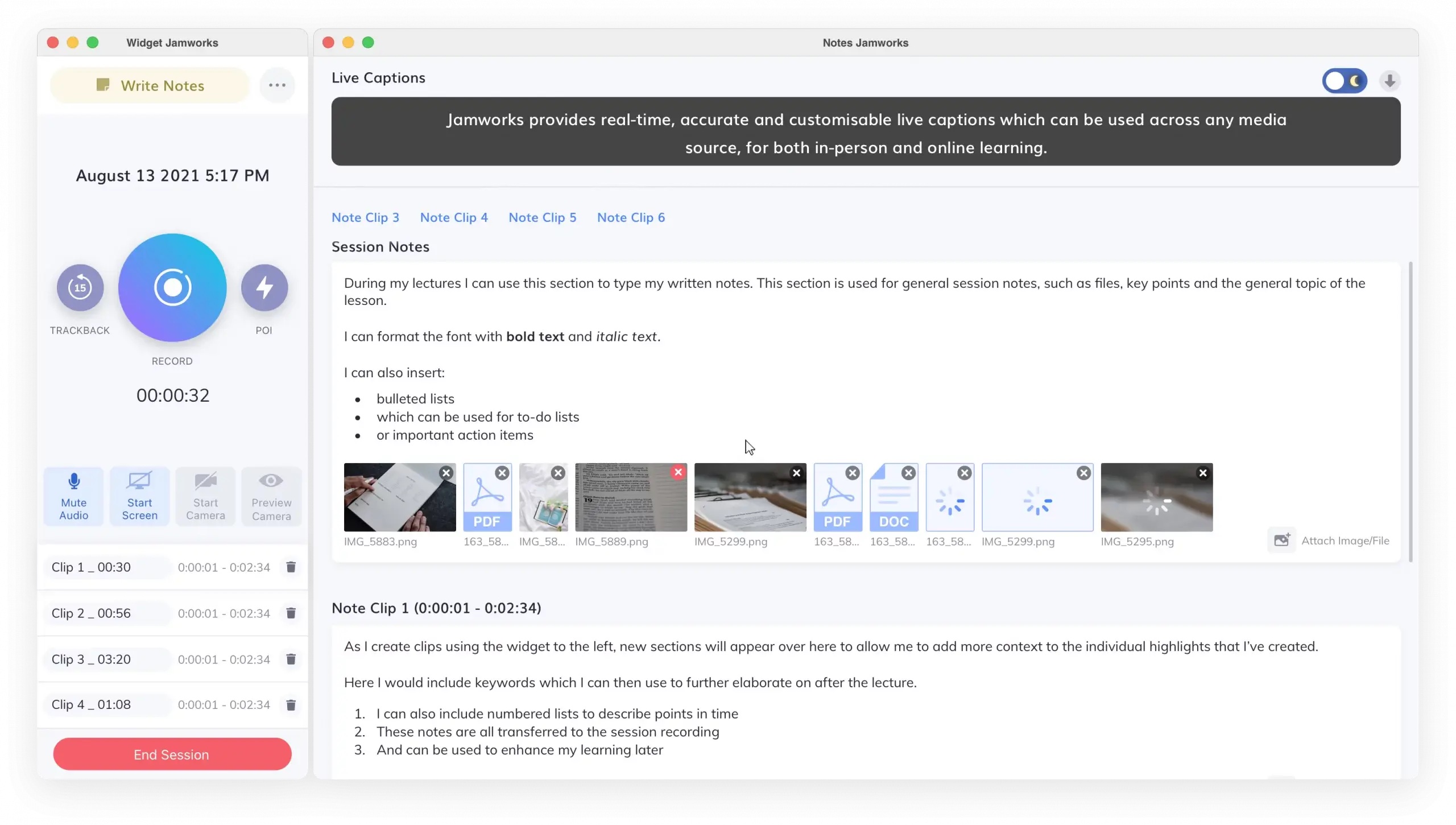Click the session notes vertical scrollbar
The image size is (1456, 825).
point(1410,411)
